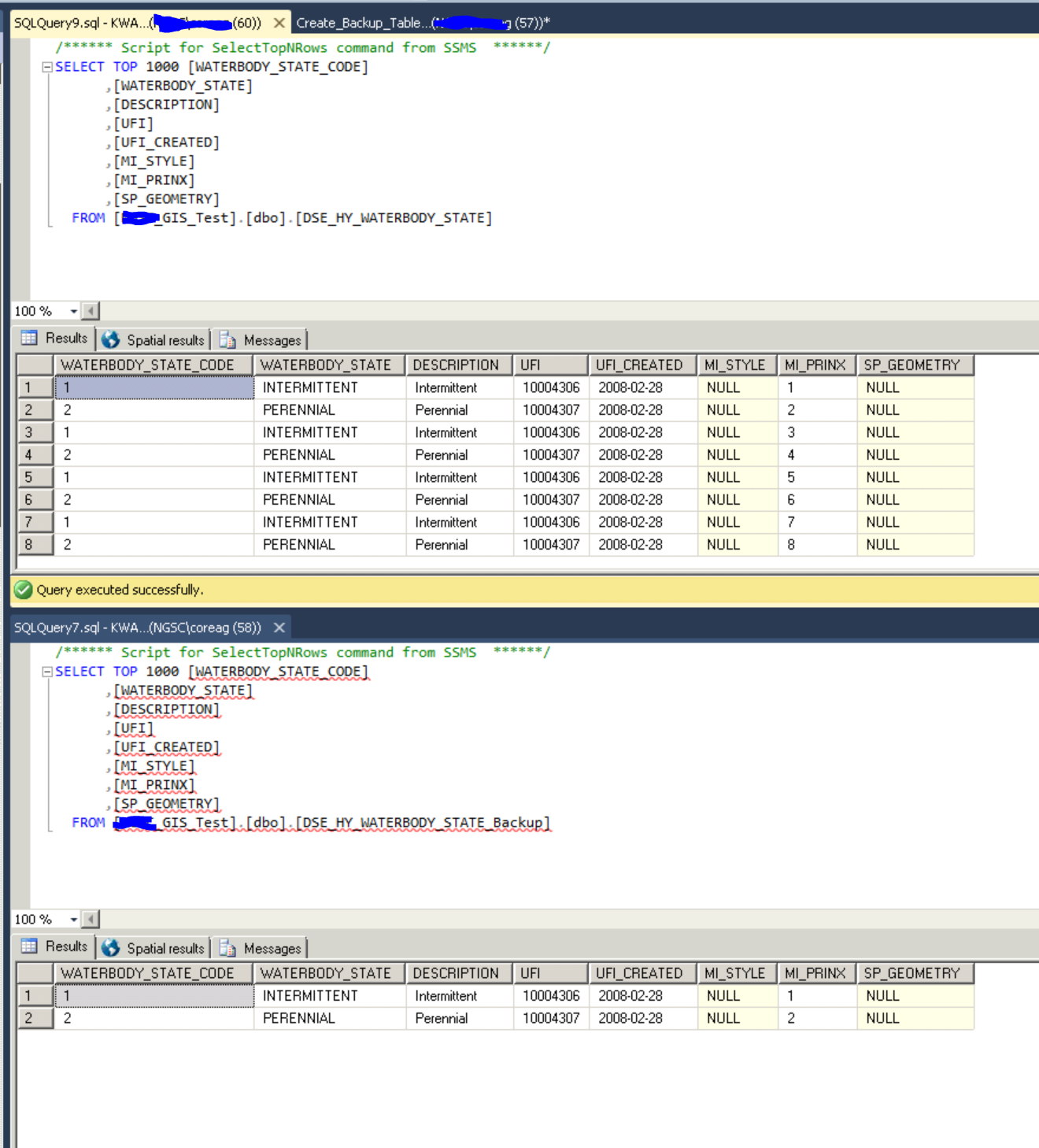This screenshot has width=1039, height=1148.
Task: Click 'Query executed successfully.' status text
Action: click(x=120, y=590)
